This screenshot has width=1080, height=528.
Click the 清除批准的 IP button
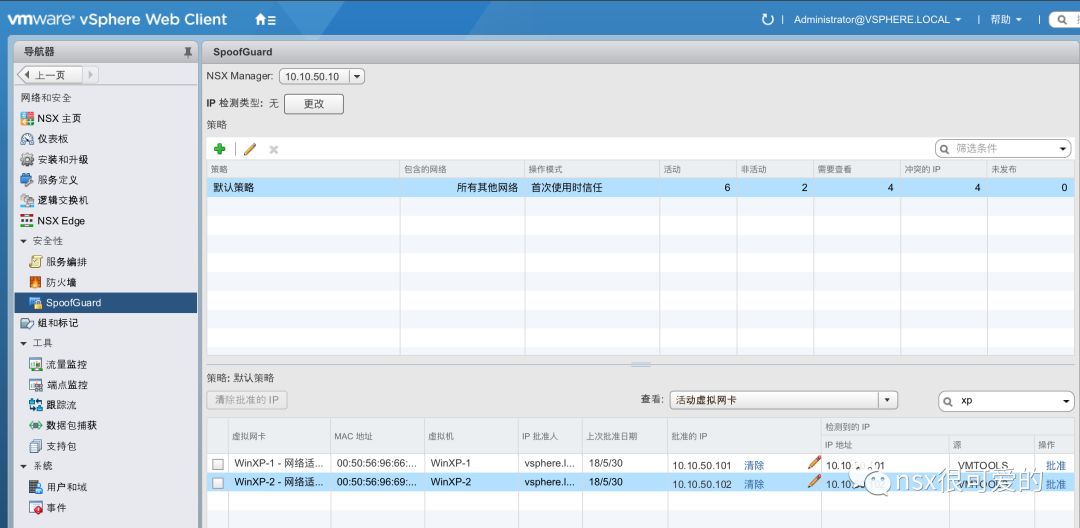coord(247,400)
